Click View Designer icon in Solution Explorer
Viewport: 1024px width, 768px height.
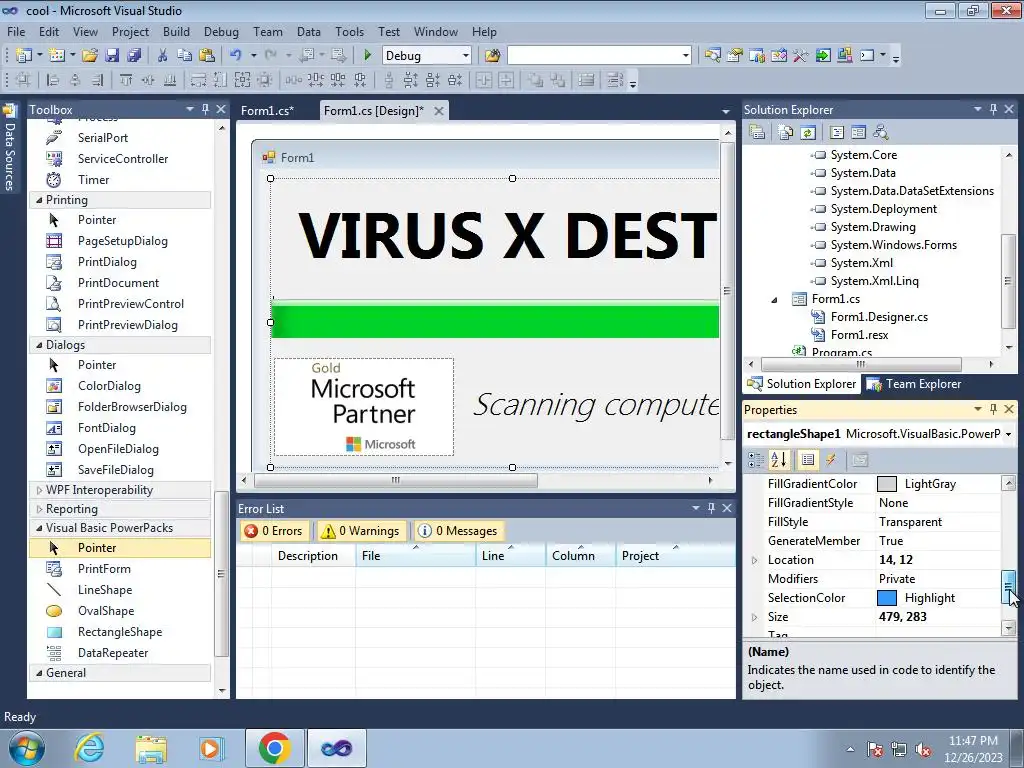(x=858, y=133)
